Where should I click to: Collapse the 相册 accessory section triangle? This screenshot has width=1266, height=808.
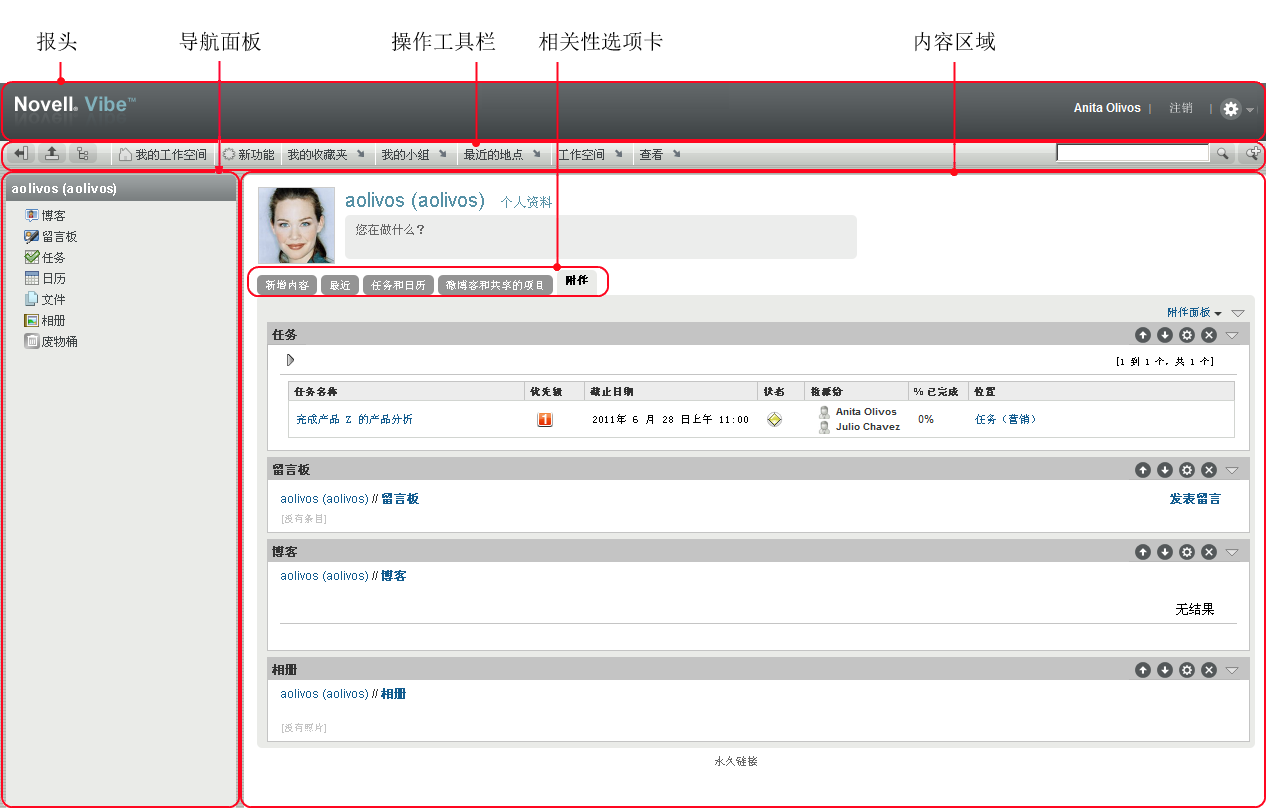(x=1232, y=670)
